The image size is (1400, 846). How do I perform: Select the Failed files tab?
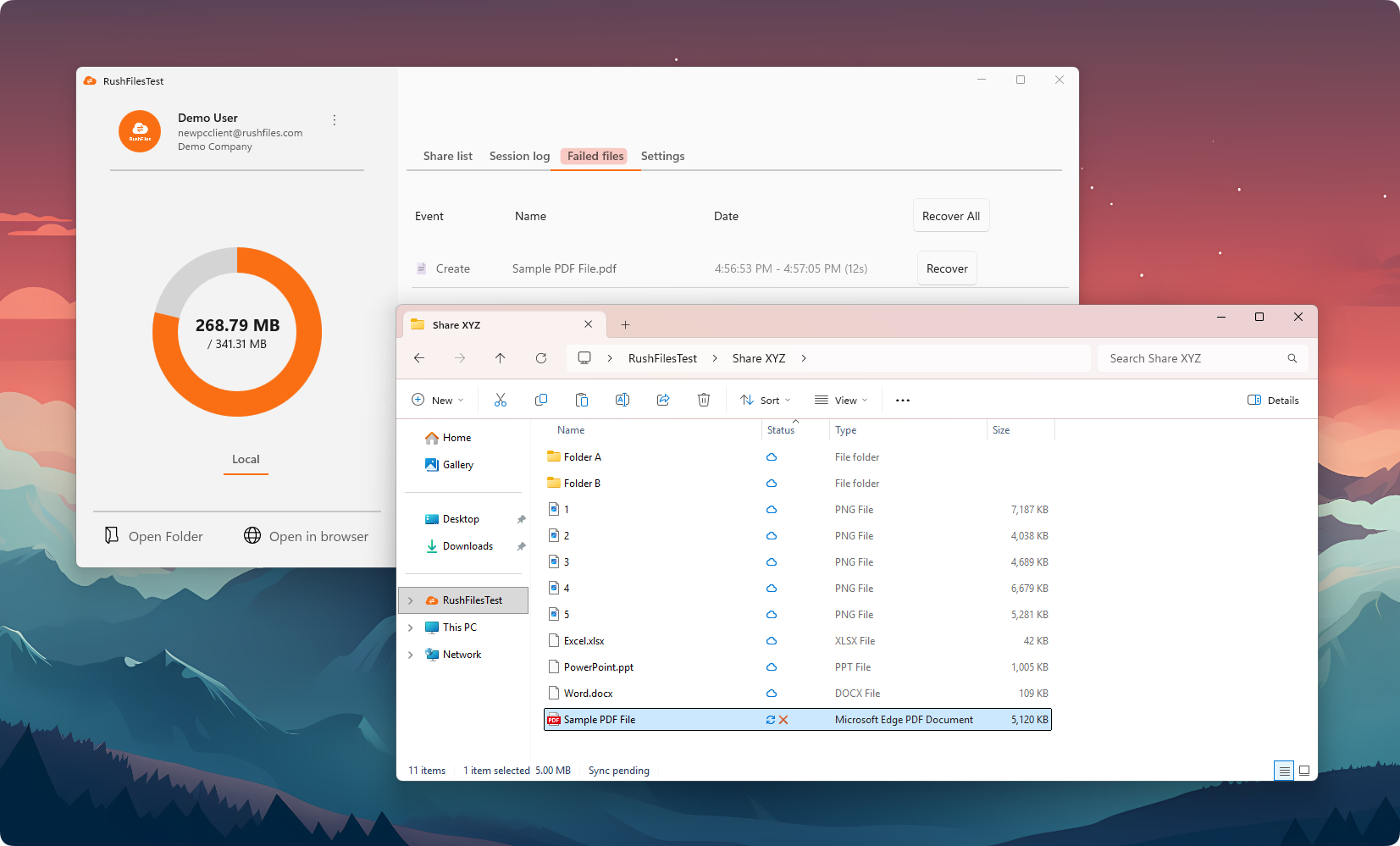tap(595, 156)
